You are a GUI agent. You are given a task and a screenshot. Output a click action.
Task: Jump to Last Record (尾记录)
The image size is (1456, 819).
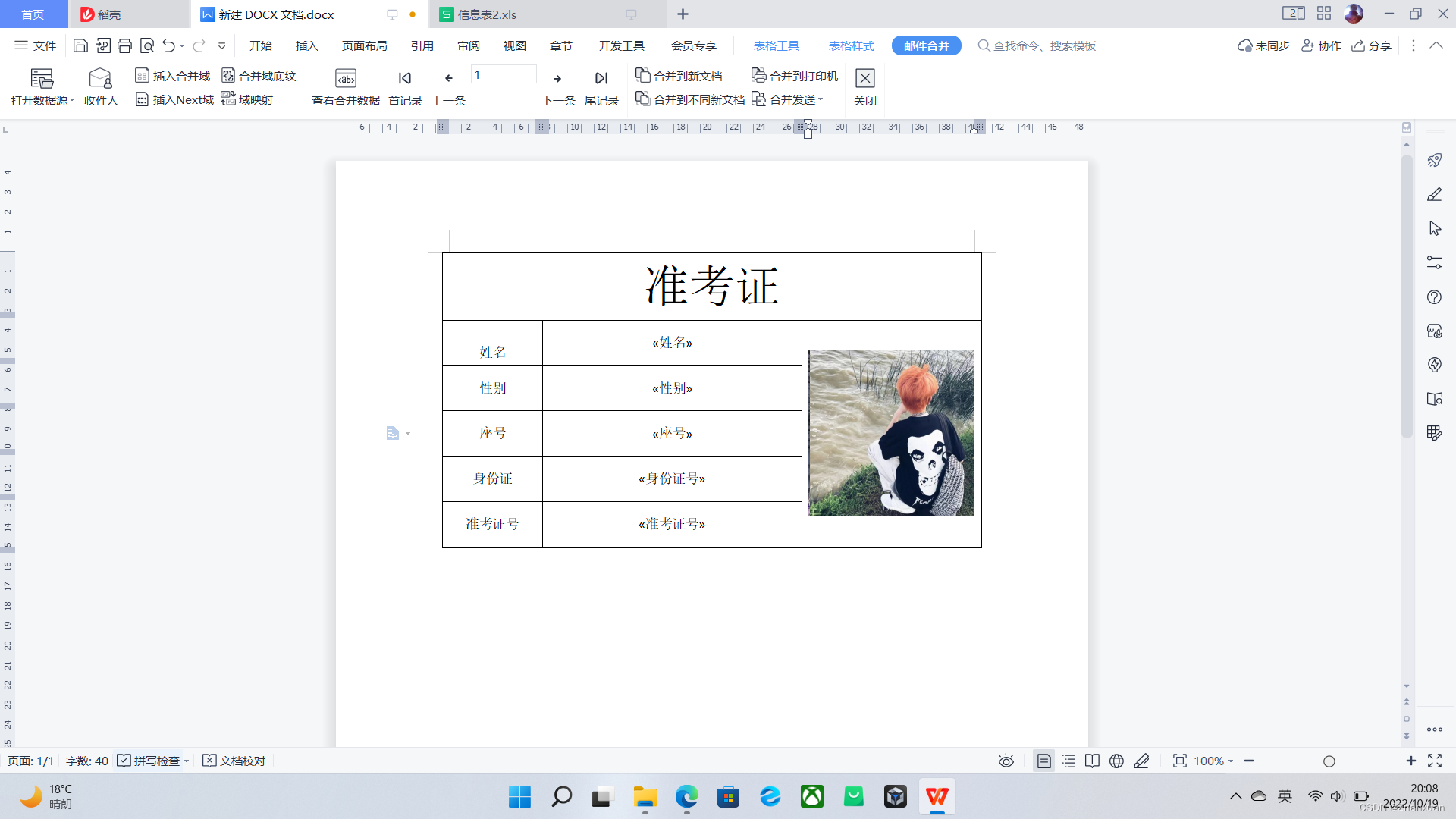601,79
